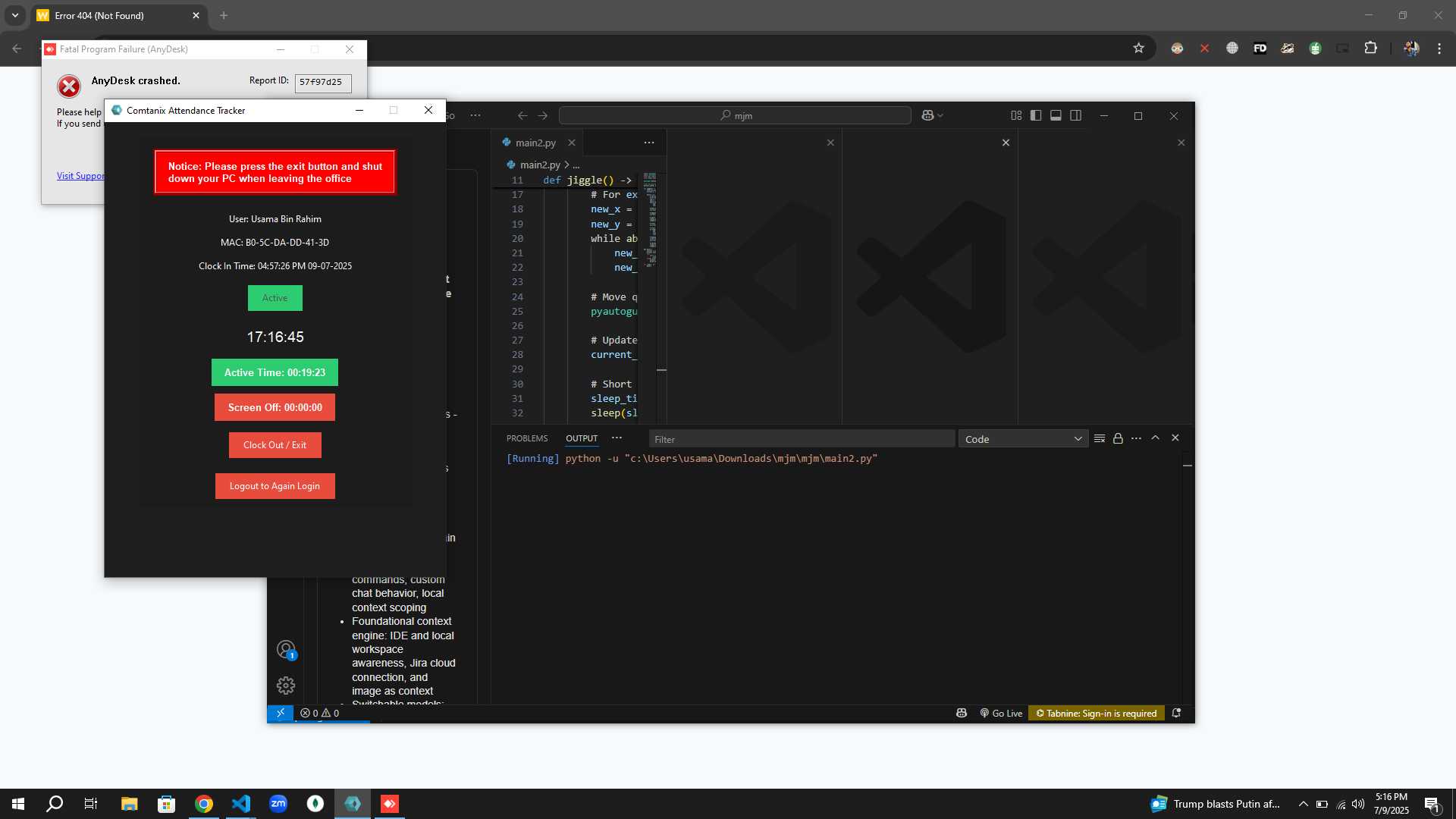This screenshot has width=1456, height=819.
Task: Open VS Code notifications bell
Action: [x=1177, y=713]
